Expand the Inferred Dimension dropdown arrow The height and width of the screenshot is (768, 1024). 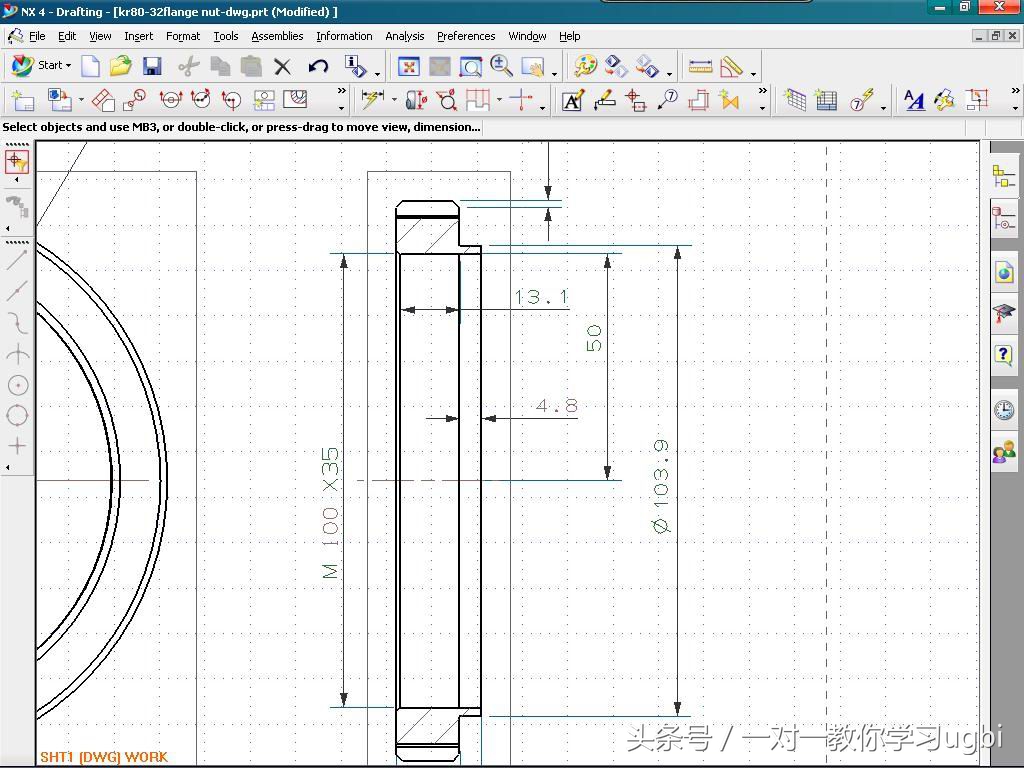(x=394, y=100)
